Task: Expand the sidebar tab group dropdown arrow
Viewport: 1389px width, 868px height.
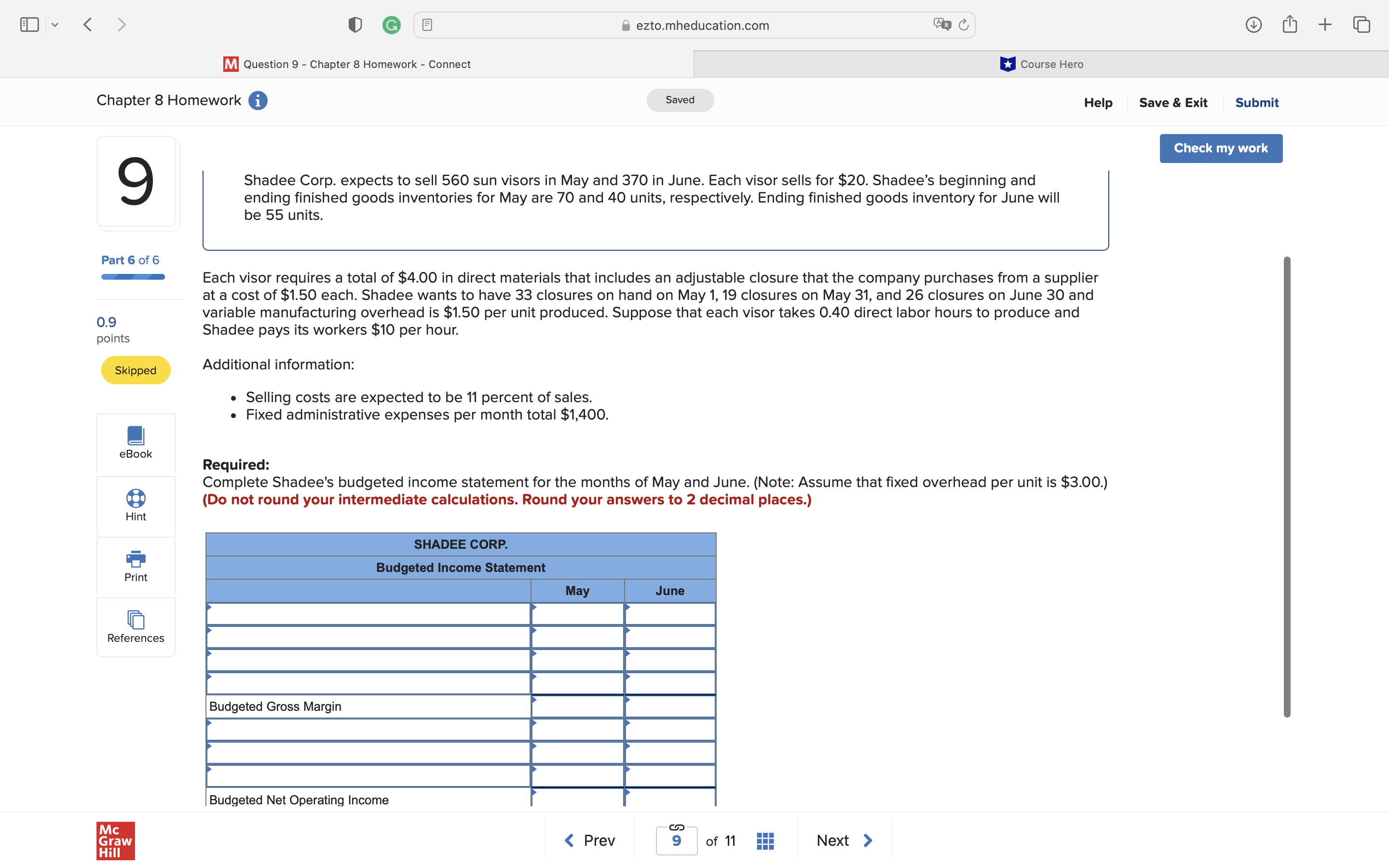Action: pyautogui.click(x=55, y=25)
